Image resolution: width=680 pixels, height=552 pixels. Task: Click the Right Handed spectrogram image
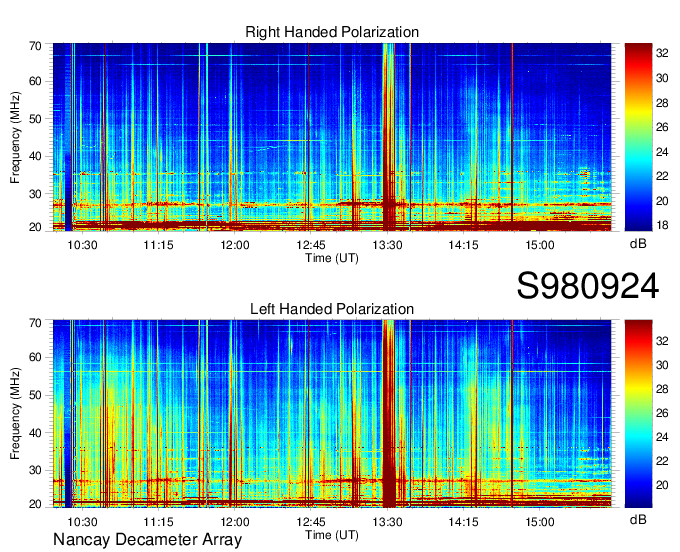tap(332, 137)
